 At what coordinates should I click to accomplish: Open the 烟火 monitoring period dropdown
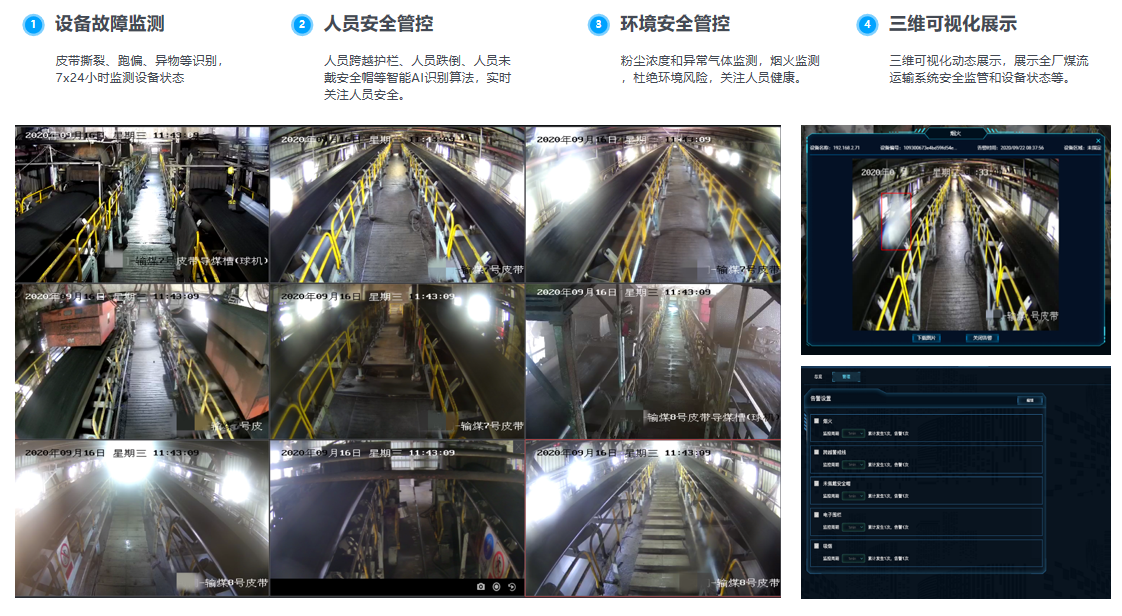coord(853,433)
